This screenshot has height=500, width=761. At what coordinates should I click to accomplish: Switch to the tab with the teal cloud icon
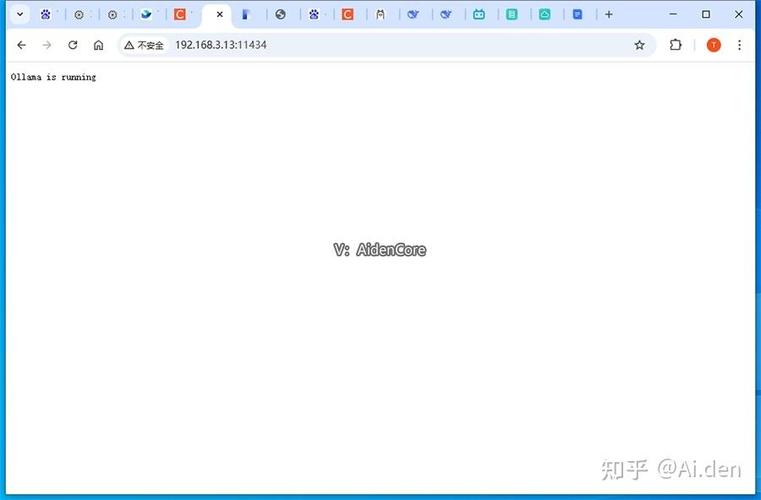pos(545,15)
